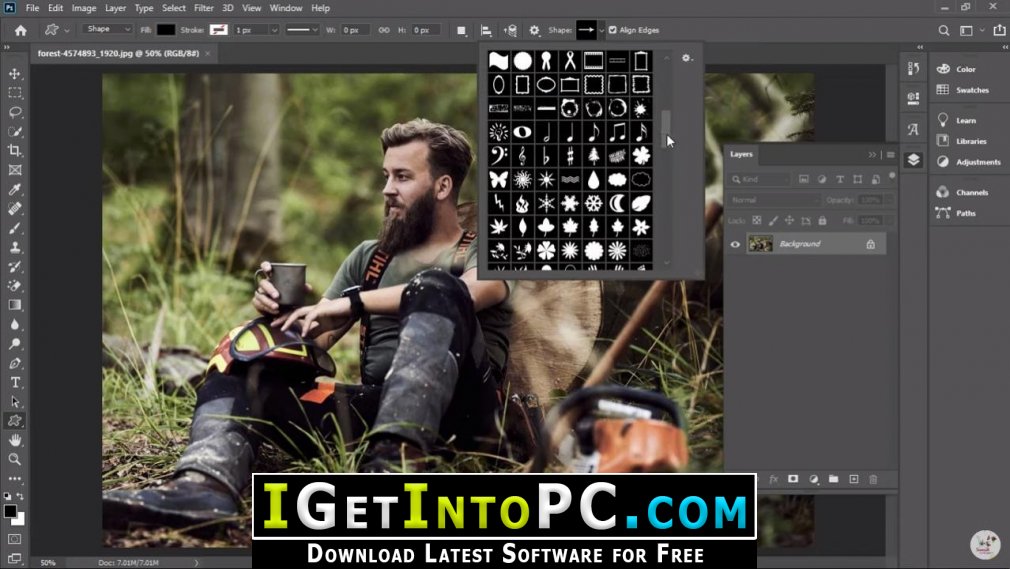
Task: Select the Lasso tool
Action: (x=15, y=112)
